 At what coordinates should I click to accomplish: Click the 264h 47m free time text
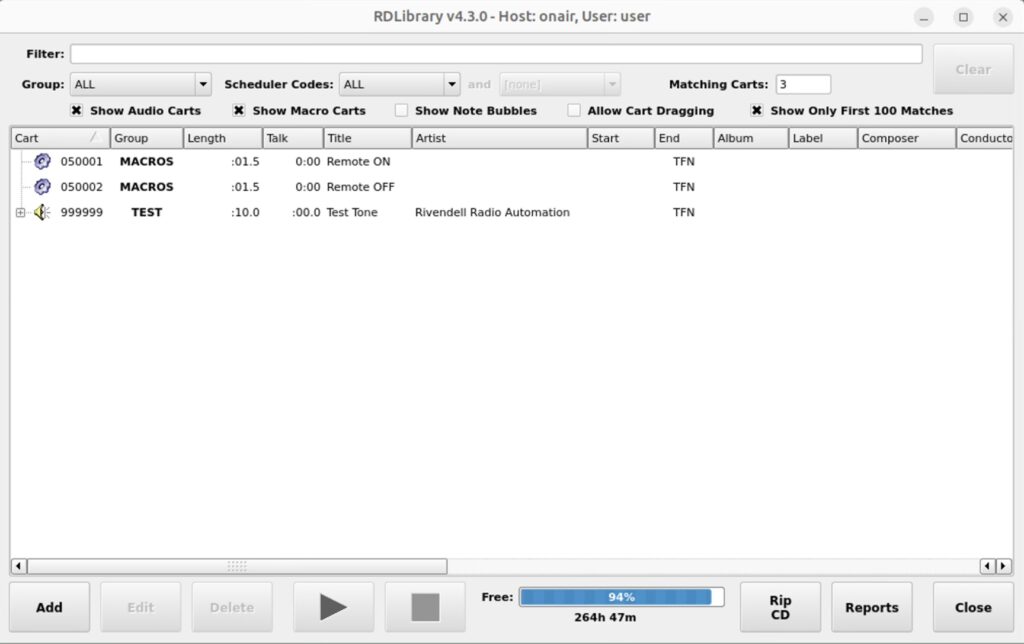[x=605, y=617]
